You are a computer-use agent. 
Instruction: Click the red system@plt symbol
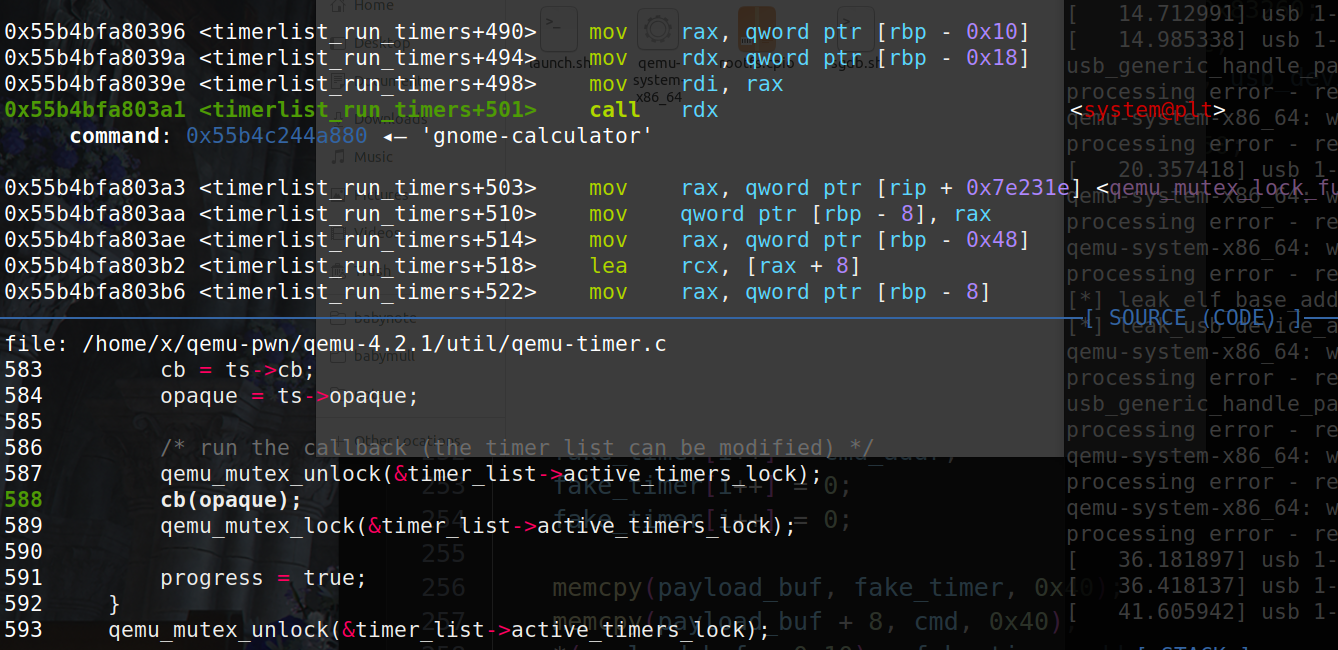click(x=1148, y=110)
